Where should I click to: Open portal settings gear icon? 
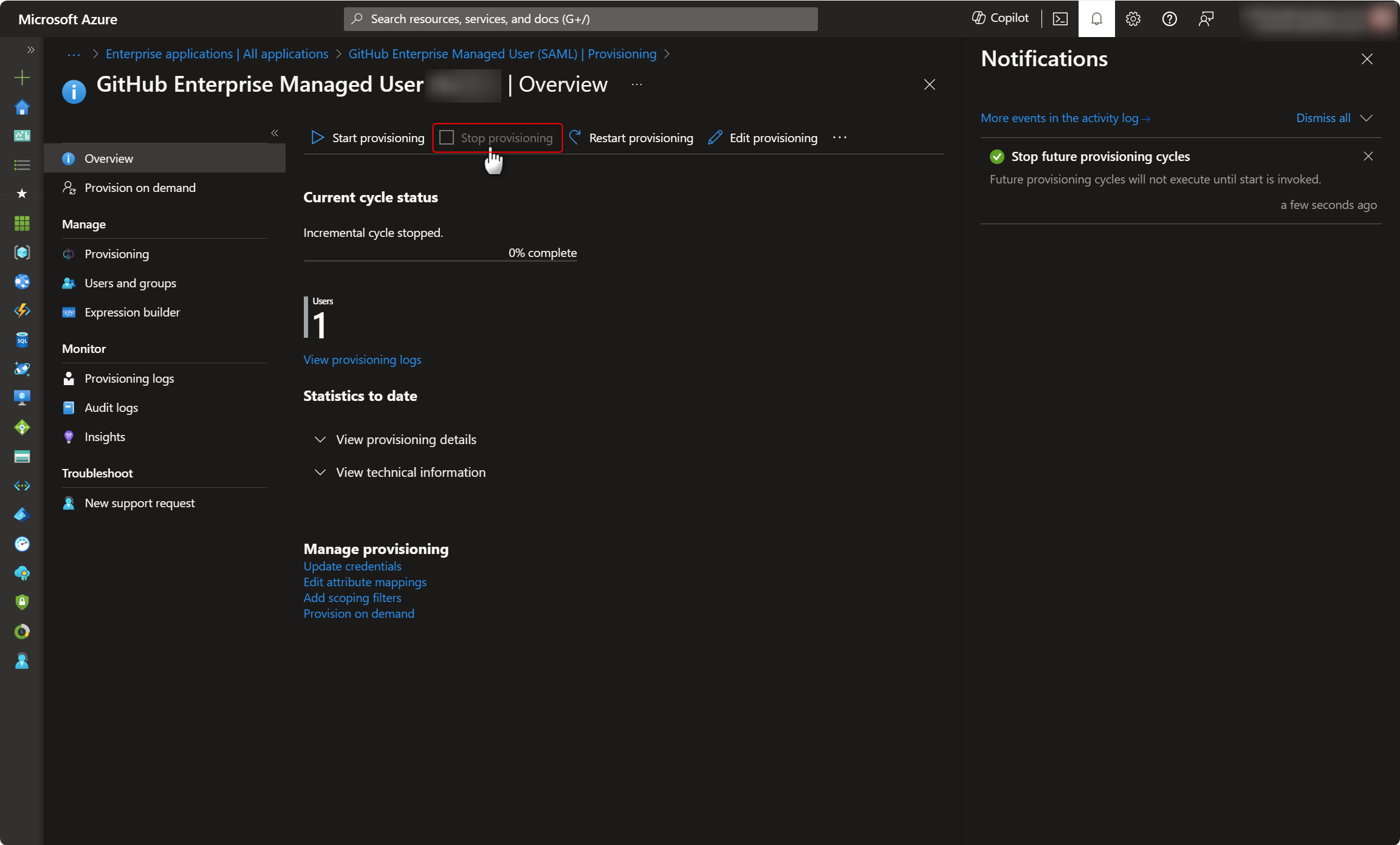coord(1133,19)
